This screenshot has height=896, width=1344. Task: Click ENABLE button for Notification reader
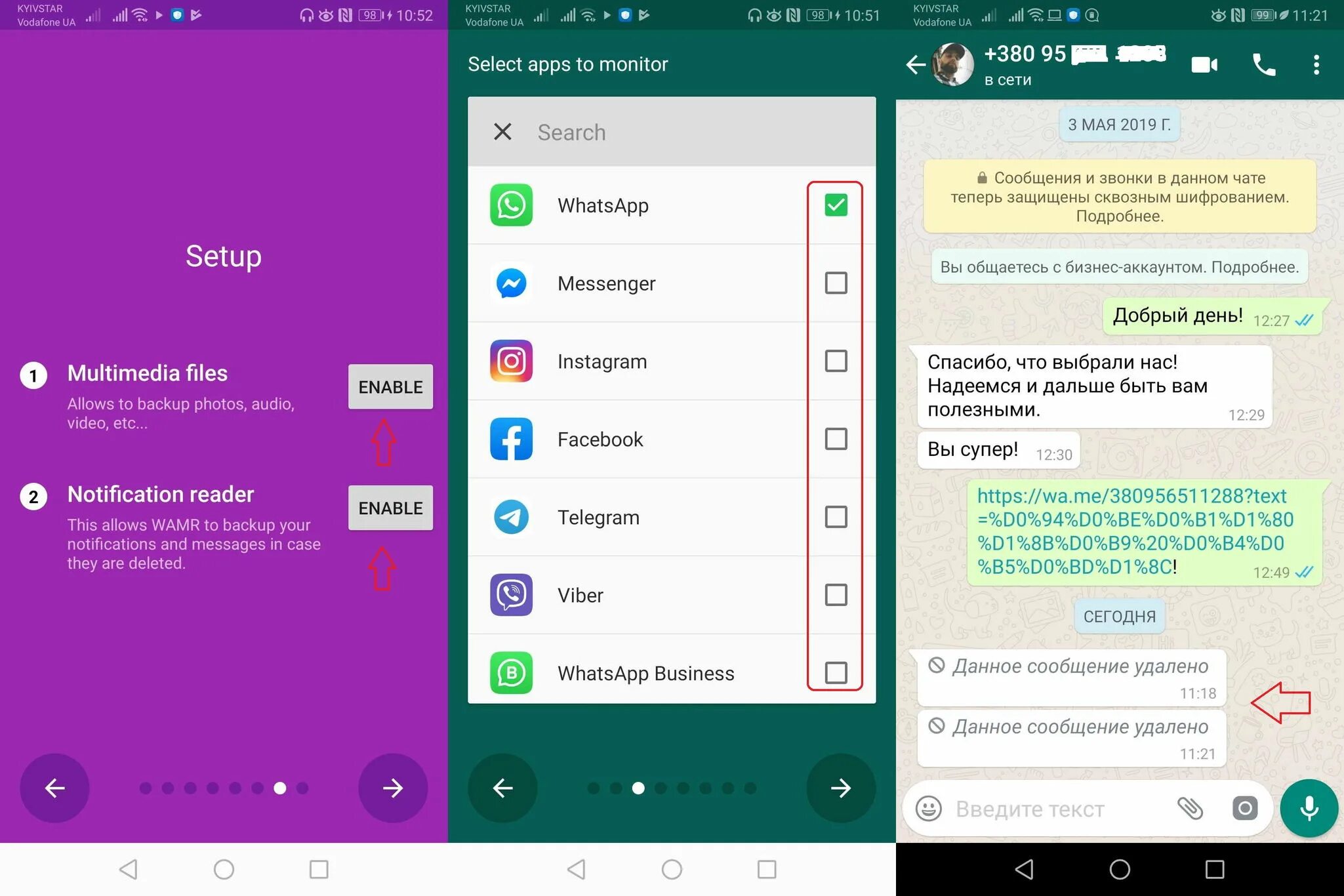coord(390,507)
